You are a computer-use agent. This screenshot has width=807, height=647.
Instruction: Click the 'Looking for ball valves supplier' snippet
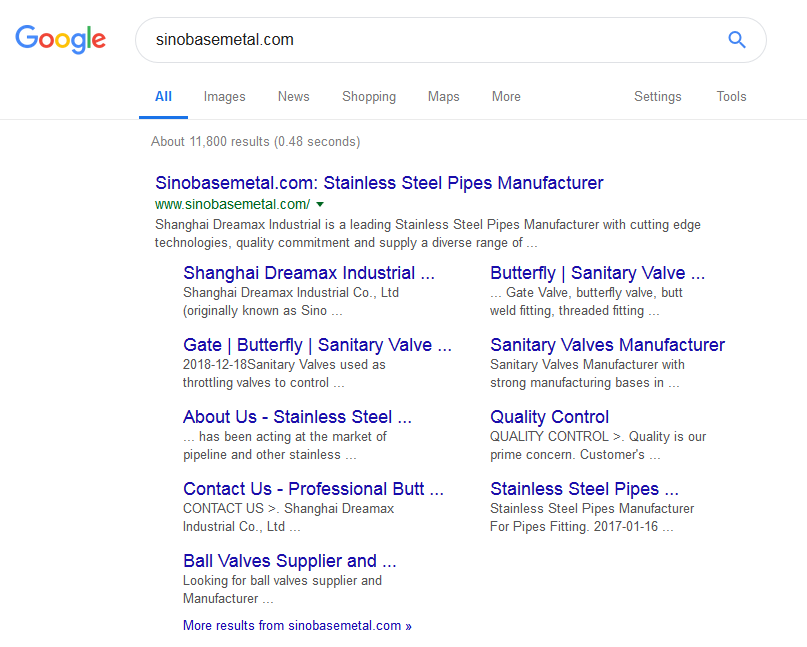tap(283, 589)
